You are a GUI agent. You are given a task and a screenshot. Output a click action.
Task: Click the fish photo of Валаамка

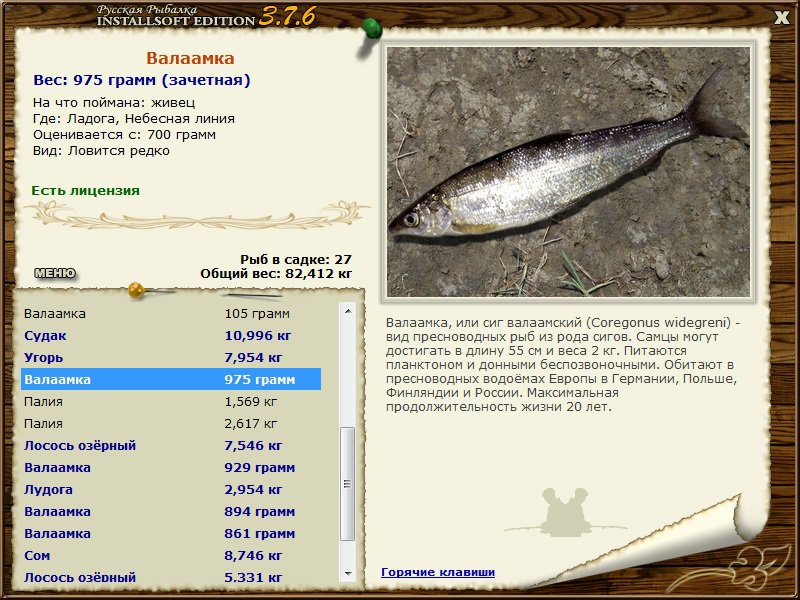point(568,172)
